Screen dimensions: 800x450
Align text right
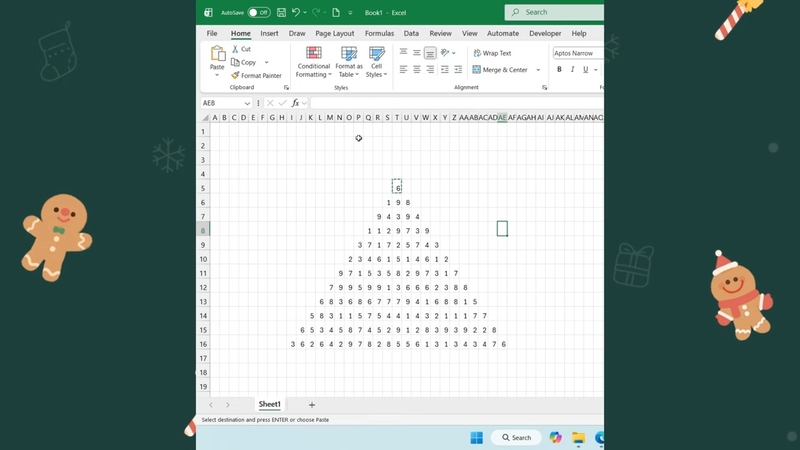click(x=430, y=69)
